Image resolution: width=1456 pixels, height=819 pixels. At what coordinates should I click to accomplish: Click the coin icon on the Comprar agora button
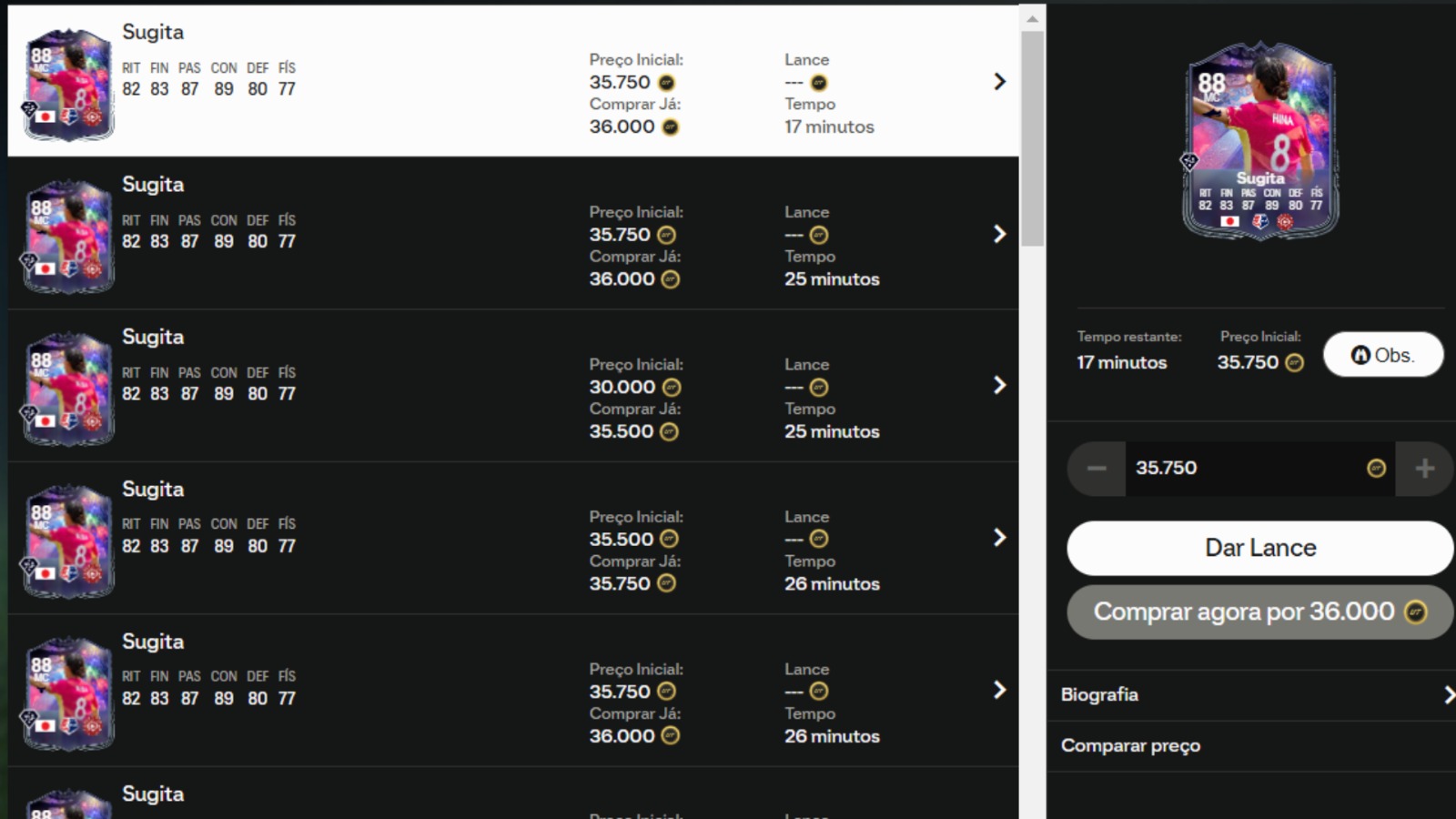click(1415, 612)
